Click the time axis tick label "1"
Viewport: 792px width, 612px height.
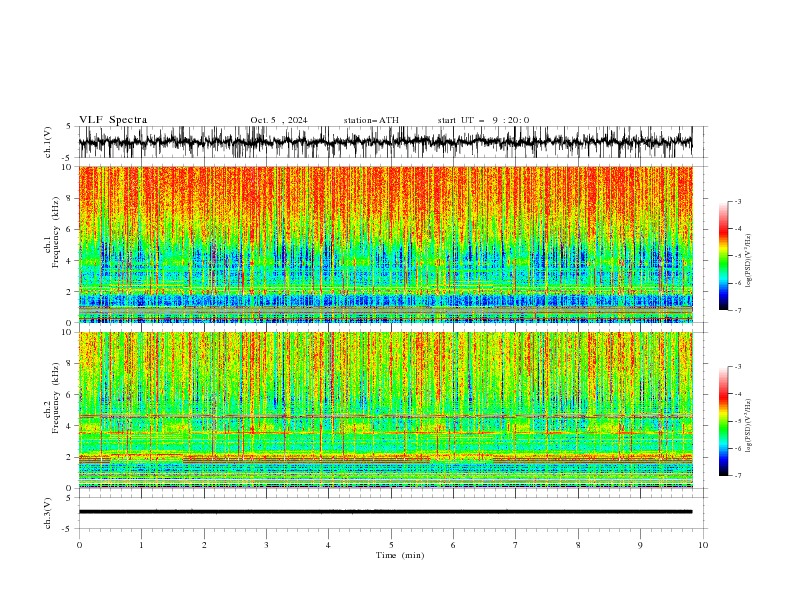click(x=141, y=545)
